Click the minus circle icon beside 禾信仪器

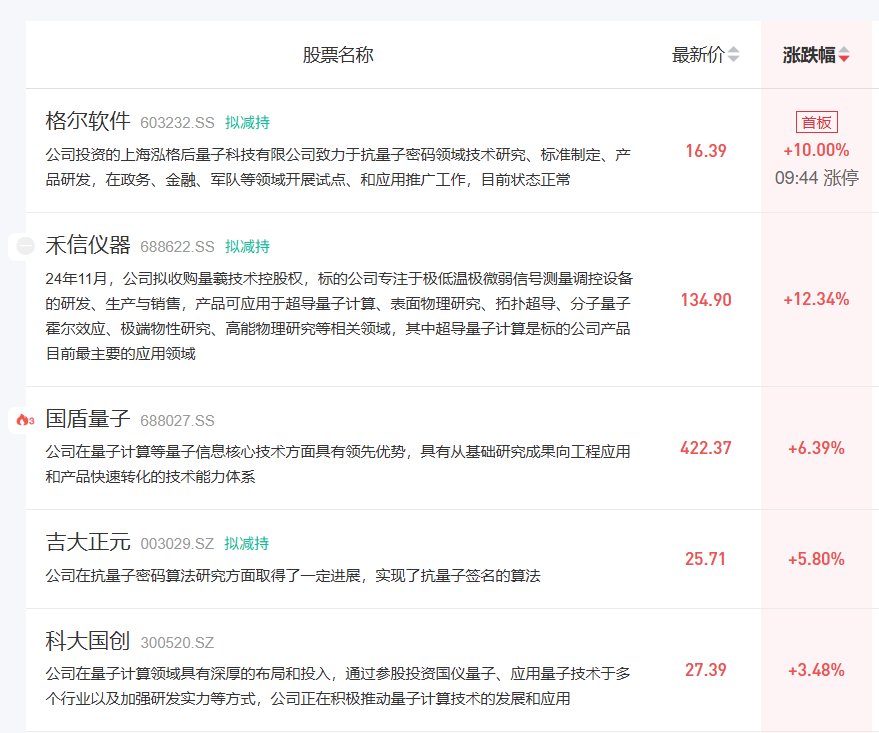pyautogui.click(x=26, y=246)
